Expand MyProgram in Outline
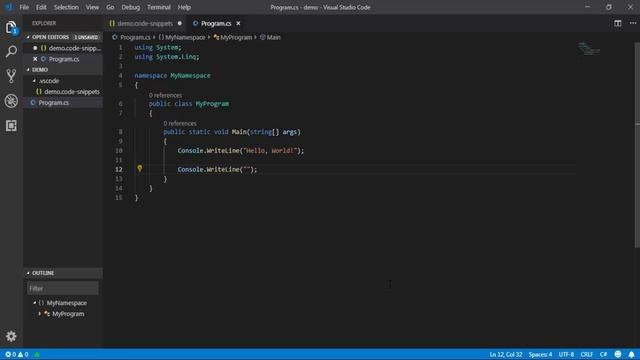The width and height of the screenshot is (640, 360). point(40,314)
